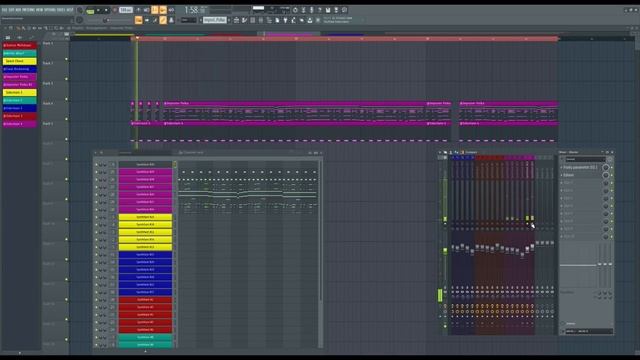
Task: Adjust the Edison slot mix knob
Action: [x=606, y=176]
